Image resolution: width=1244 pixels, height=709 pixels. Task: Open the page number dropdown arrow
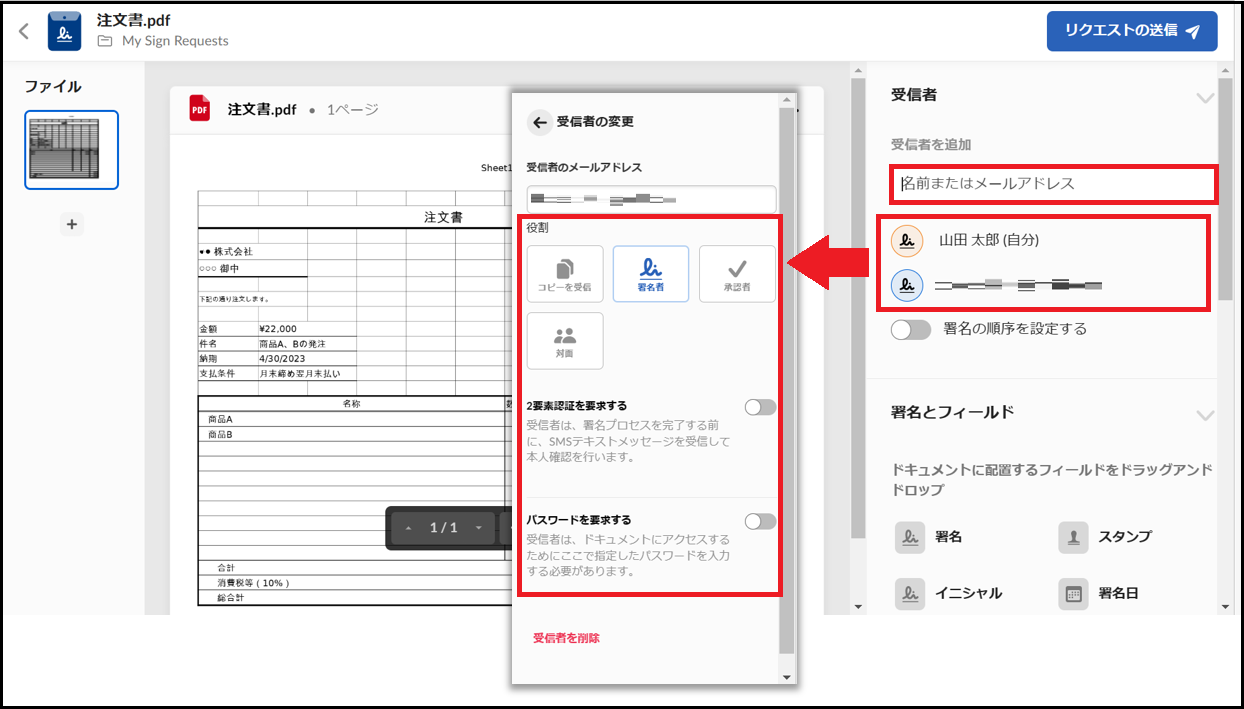(478, 528)
